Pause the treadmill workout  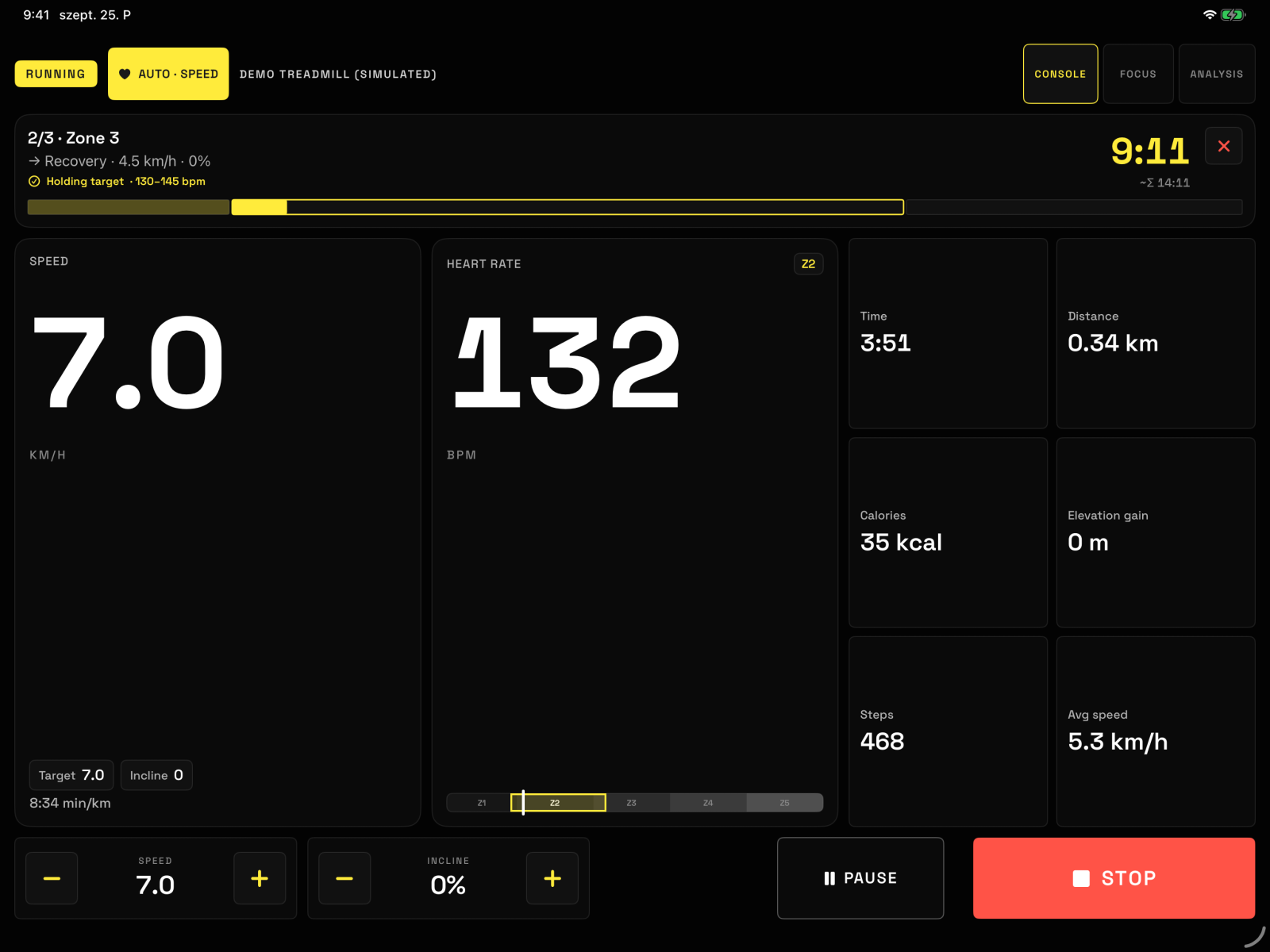click(860, 878)
